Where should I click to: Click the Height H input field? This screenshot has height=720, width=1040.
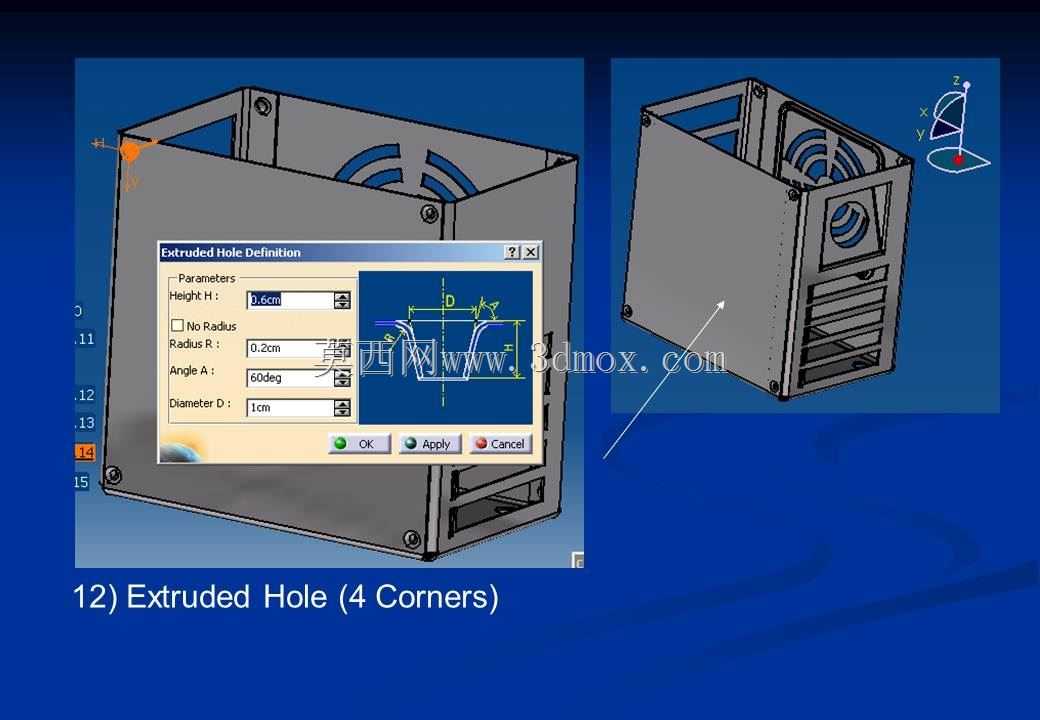tap(290, 300)
